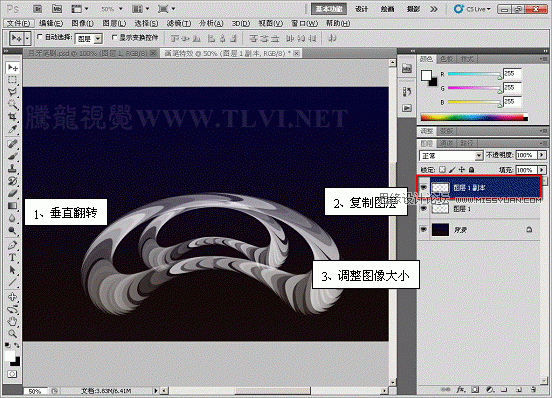
Task: Enable the Auto-Select checkbox
Action: point(40,37)
